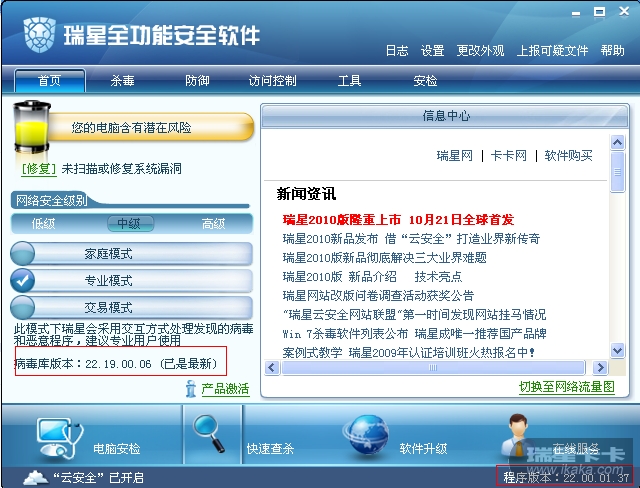Open 上报可疑文件 menu

[x=552, y=51]
